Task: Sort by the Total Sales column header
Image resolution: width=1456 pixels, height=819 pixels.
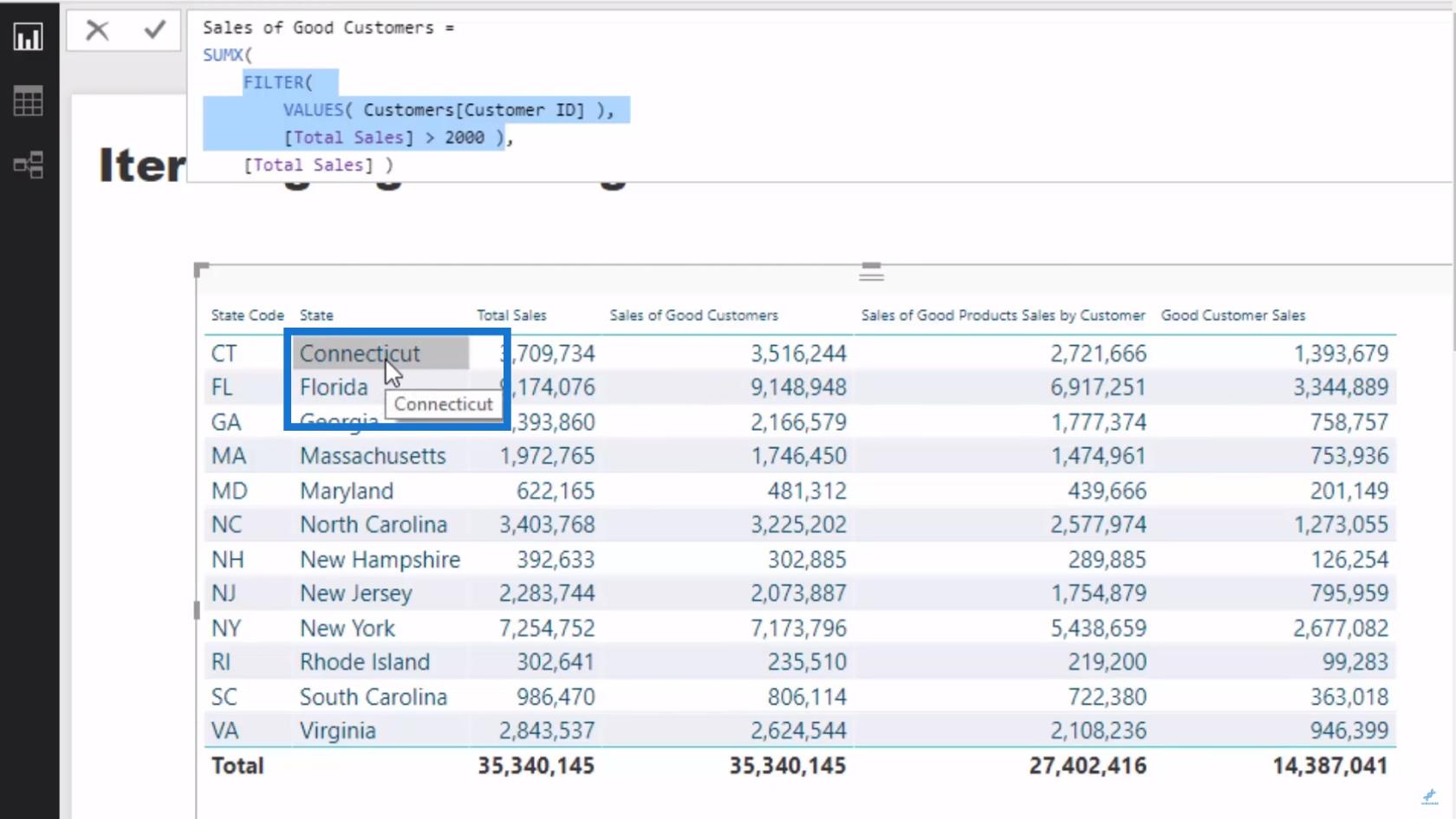Action: pyautogui.click(x=511, y=315)
